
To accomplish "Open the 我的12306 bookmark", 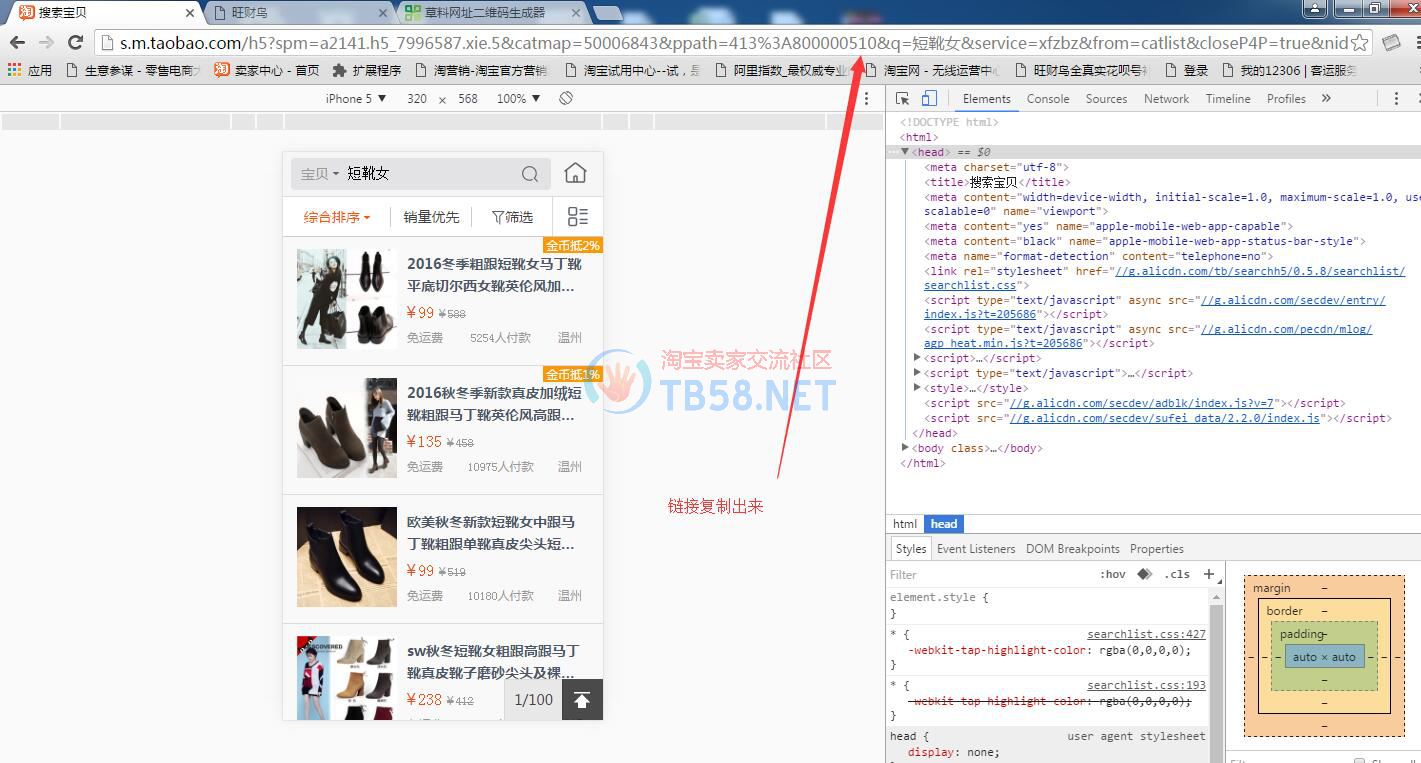I will pos(1289,70).
